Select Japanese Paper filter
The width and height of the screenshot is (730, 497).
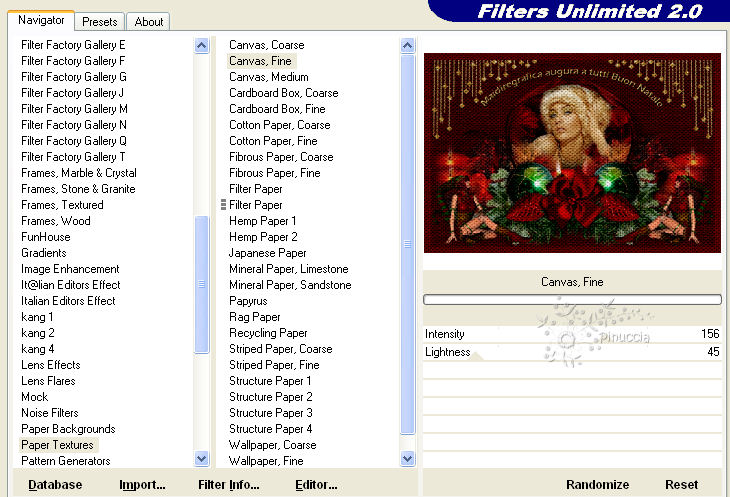click(x=267, y=253)
